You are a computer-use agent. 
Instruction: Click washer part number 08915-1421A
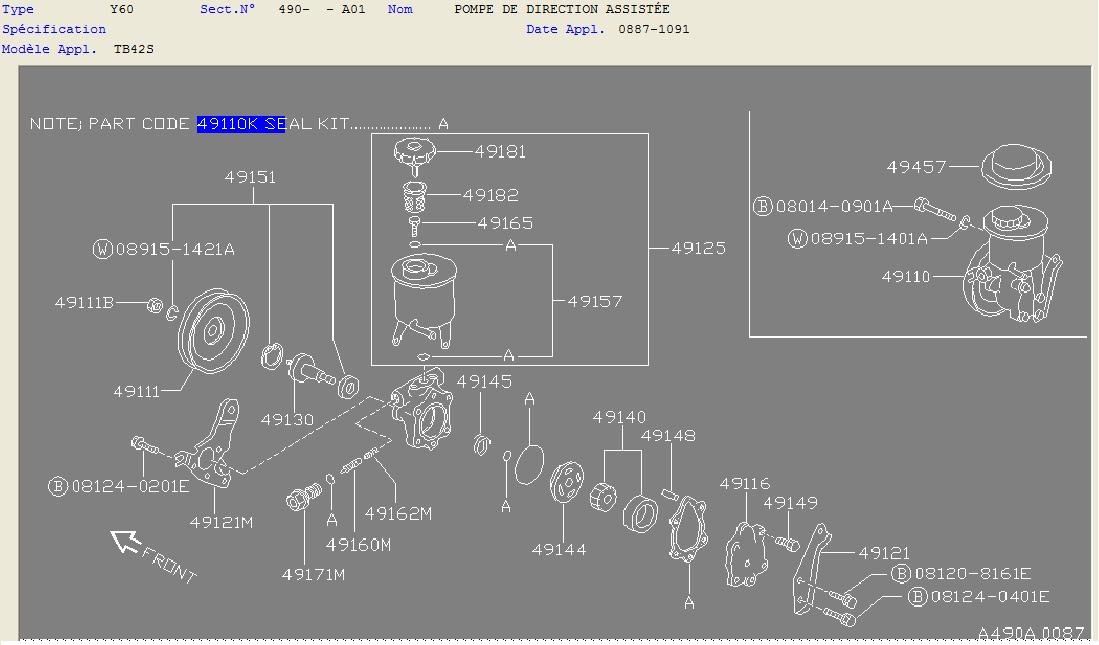point(174,248)
